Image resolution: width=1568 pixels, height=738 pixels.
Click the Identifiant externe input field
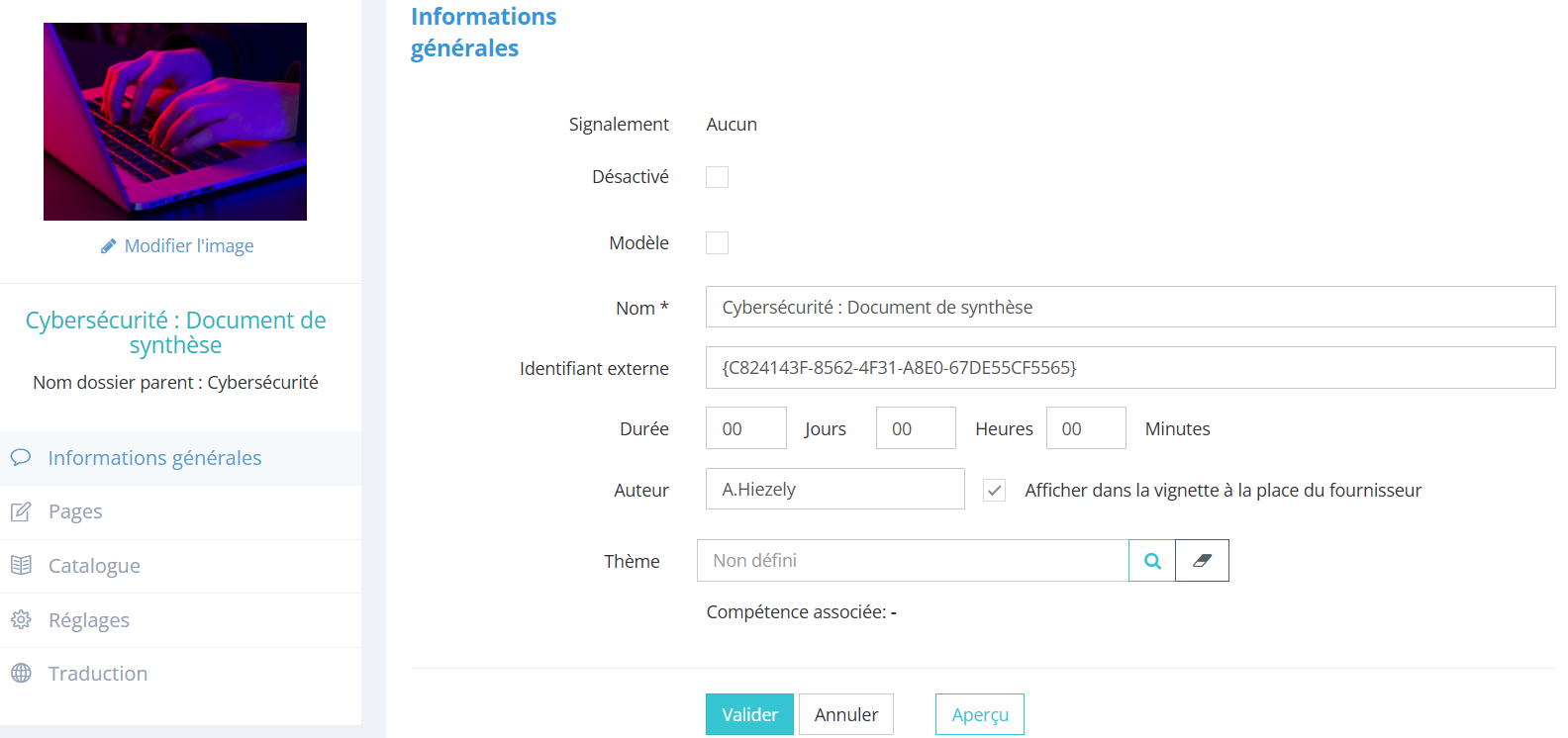click(x=1129, y=368)
